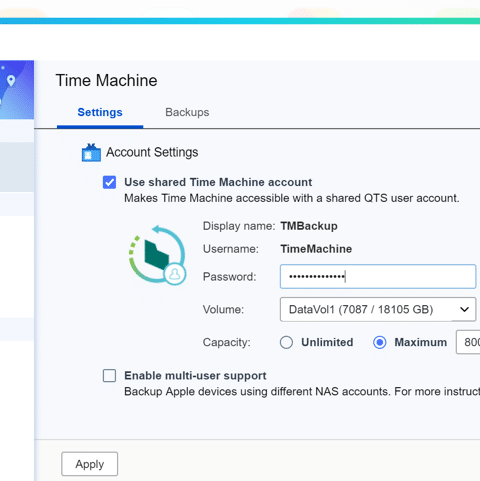The width and height of the screenshot is (480, 481).
Task: Switch to the Backups tab
Action: (187, 112)
